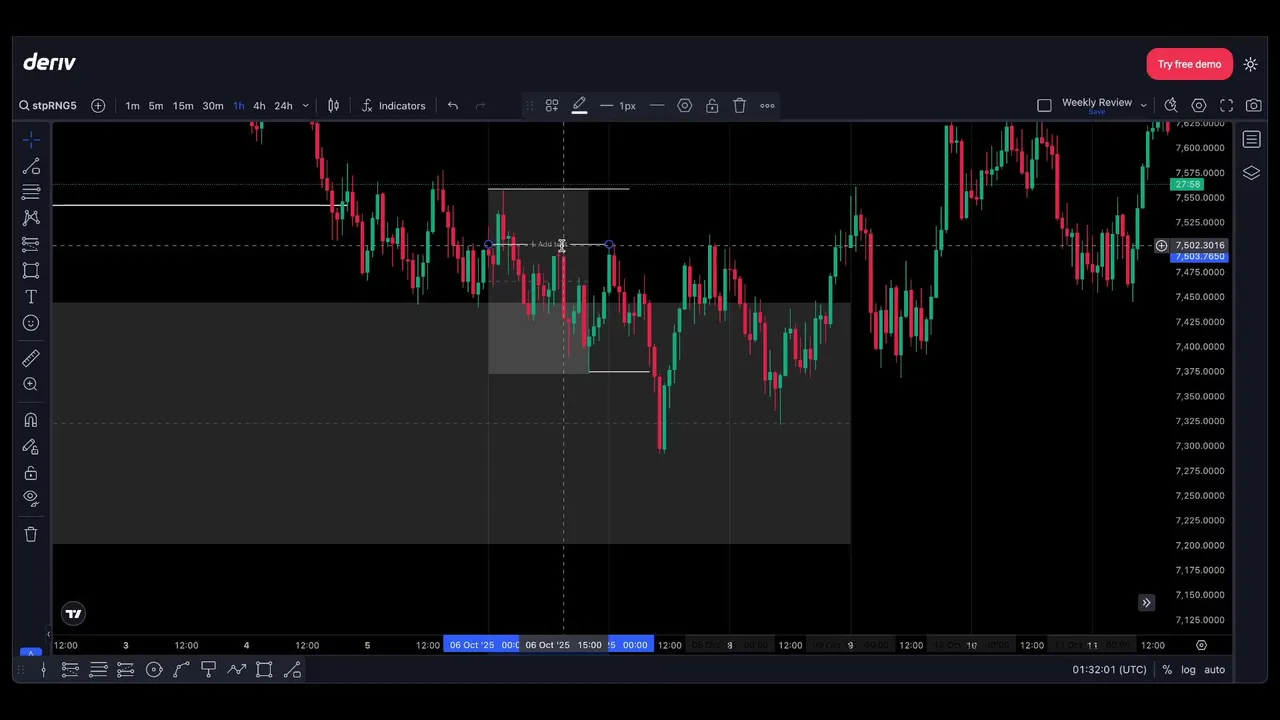The height and width of the screenshot is (720, 1280).
Task: Toggle percentage scale
Action: click(x=1167, y=670)
